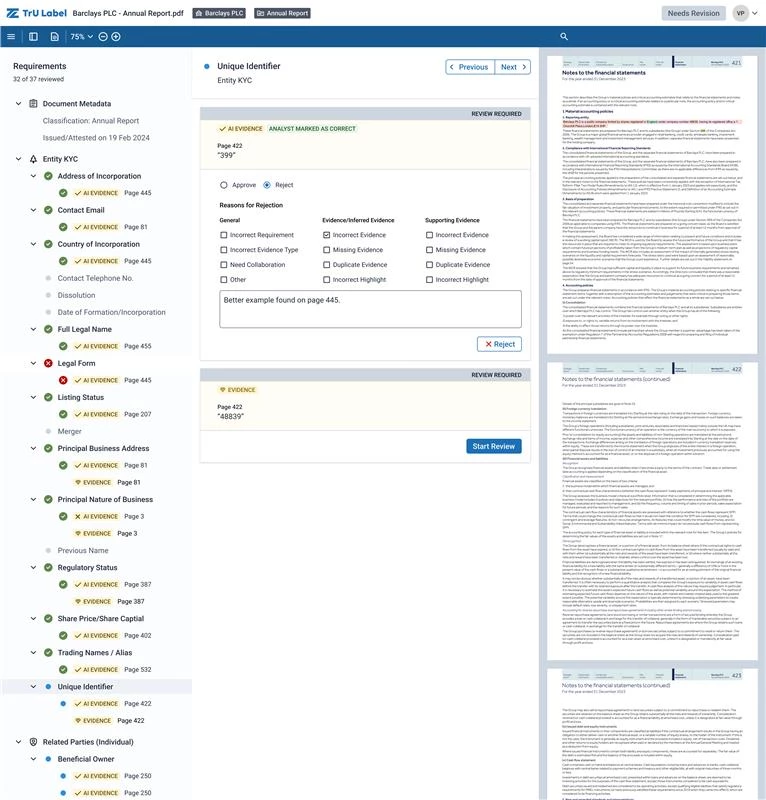This screenshot has height=800, width=766.
Task: Click green check status beside Principal Nature of Business
Action: click(48, 499)
